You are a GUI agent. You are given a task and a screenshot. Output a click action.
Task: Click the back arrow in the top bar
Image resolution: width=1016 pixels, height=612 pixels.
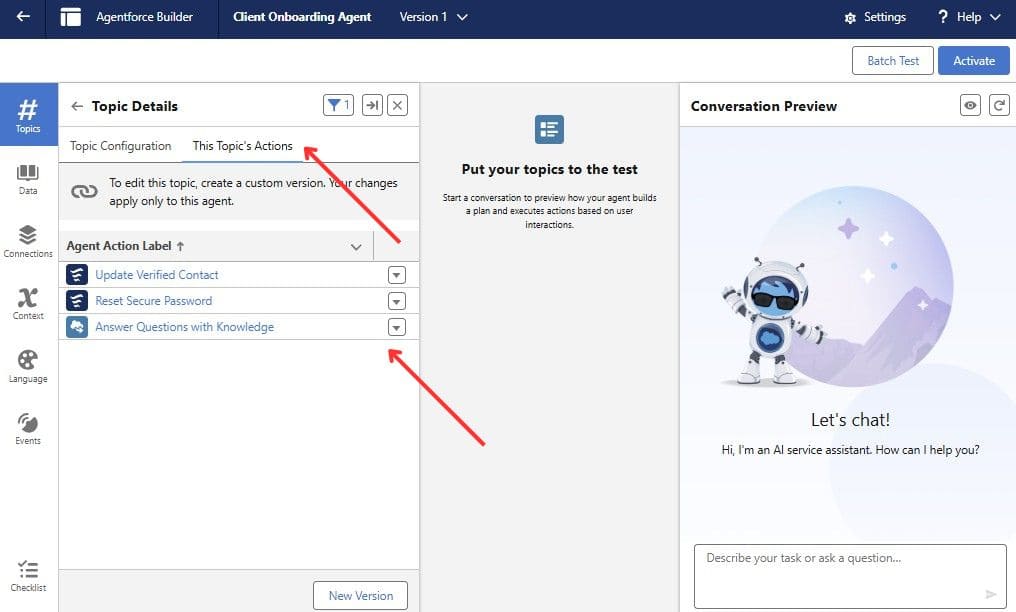point(23,17)
